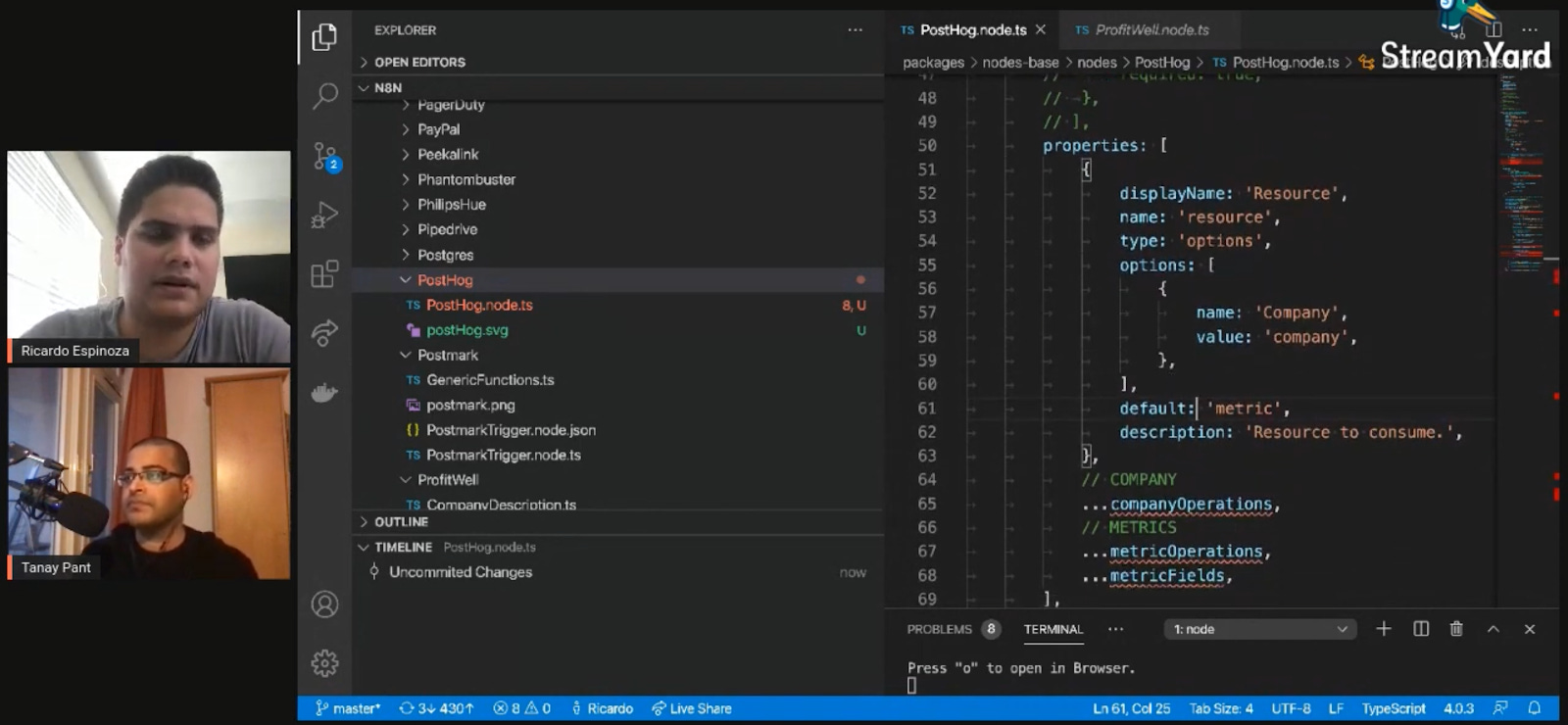
Task: Close the terminal panel
Action: point(1530,629)
